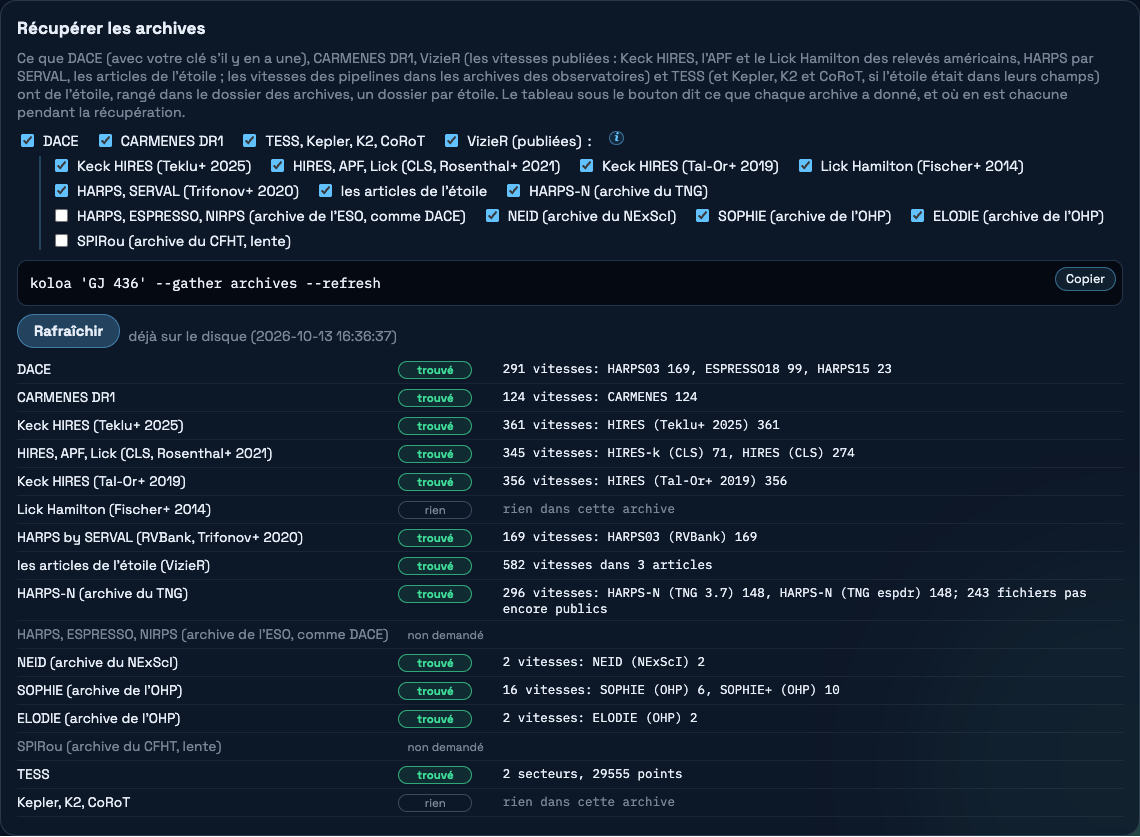Uncheck the DACE checkbox
The image size is (1140, 837).
[x=28, y=140]
